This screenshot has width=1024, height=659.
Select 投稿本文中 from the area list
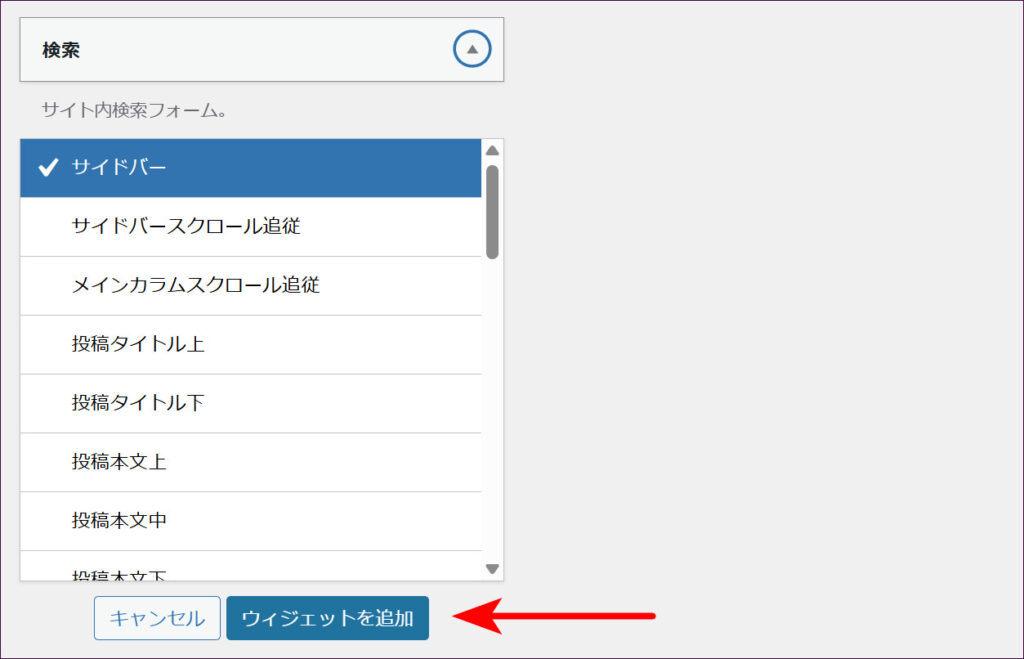(119, 521)
